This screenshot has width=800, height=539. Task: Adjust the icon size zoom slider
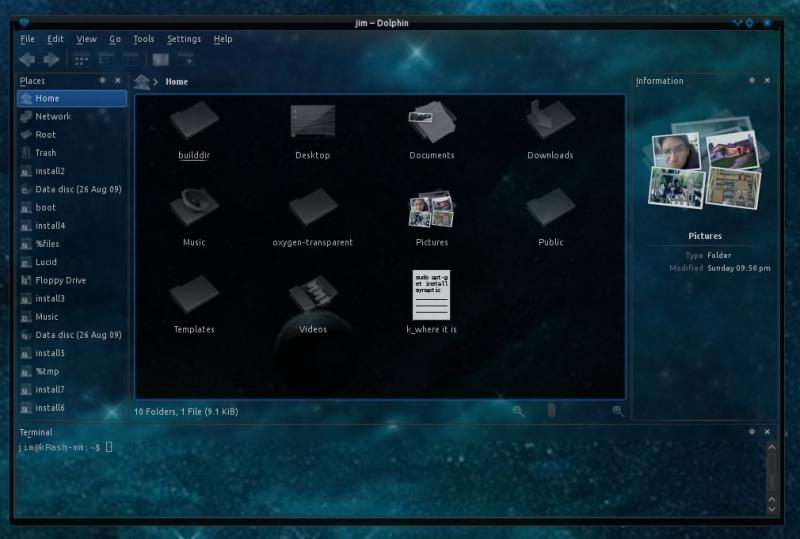point(551,411)
